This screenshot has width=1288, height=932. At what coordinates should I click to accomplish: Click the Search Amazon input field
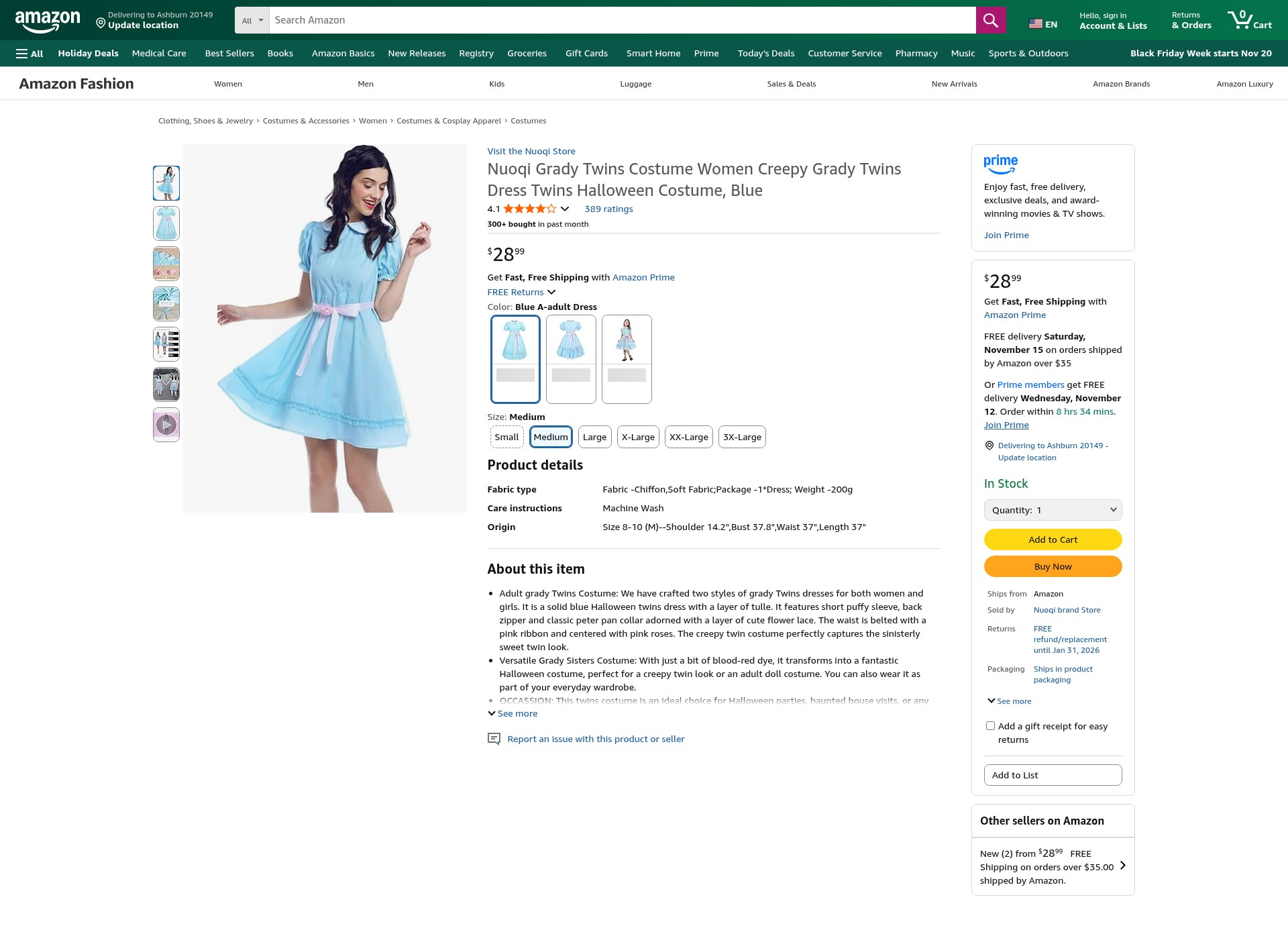click(622, 20)
